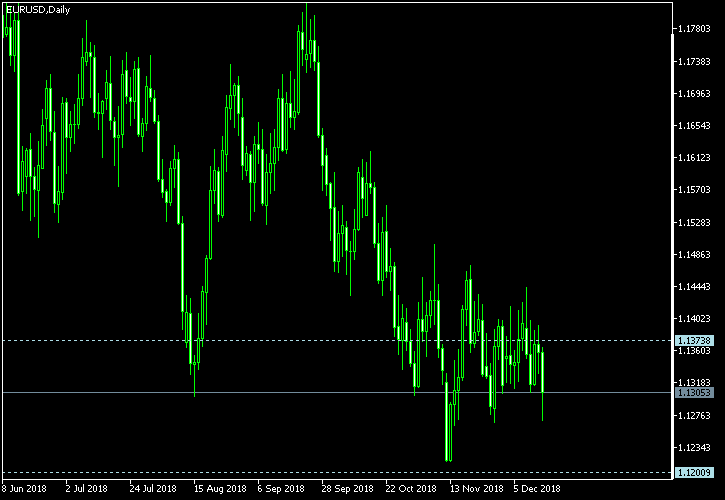Image resolution: width=725 pixels, height=500 pixels.
Task: Click the 5 Dec 2018 date label
Action: [x=537, y=488]
